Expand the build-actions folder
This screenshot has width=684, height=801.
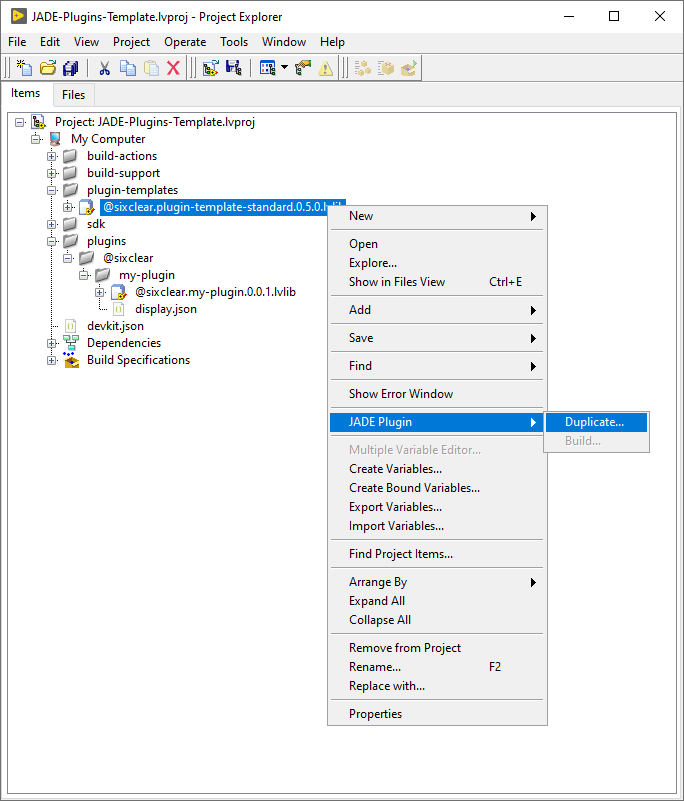[x=52, y=156]
